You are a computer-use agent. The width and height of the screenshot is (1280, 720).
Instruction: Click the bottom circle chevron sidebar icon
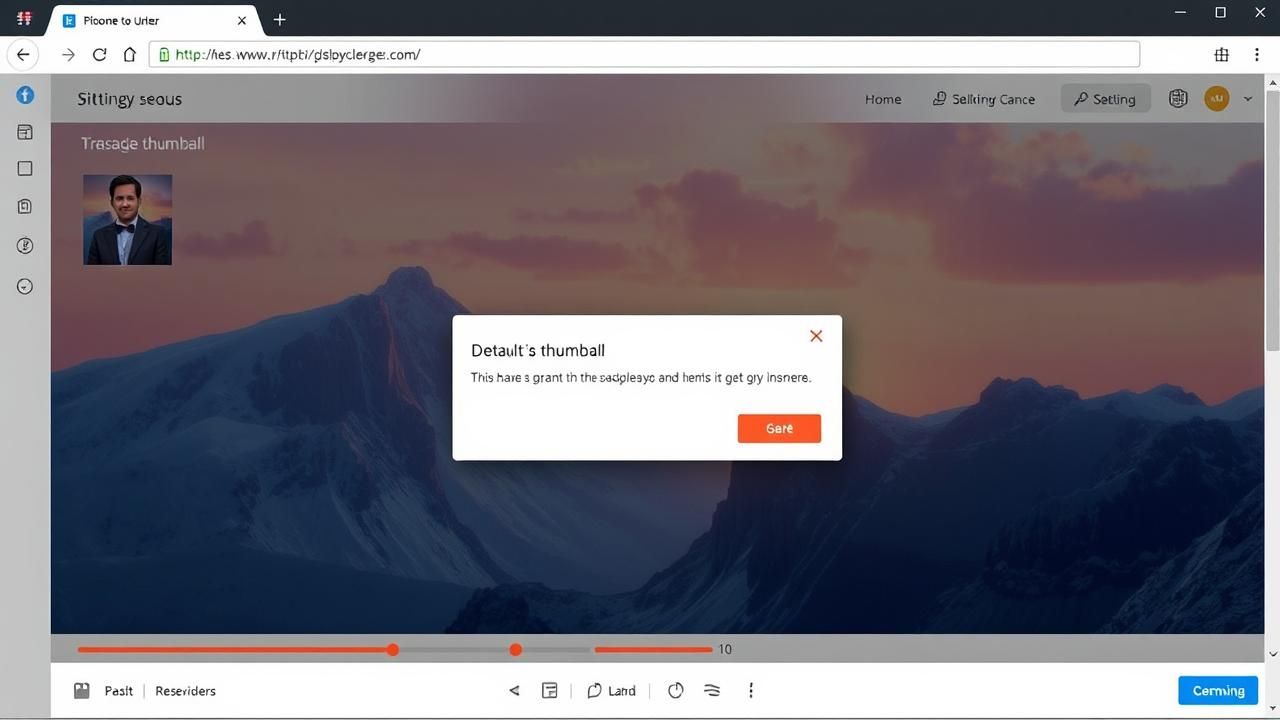(x=25, y=287)
